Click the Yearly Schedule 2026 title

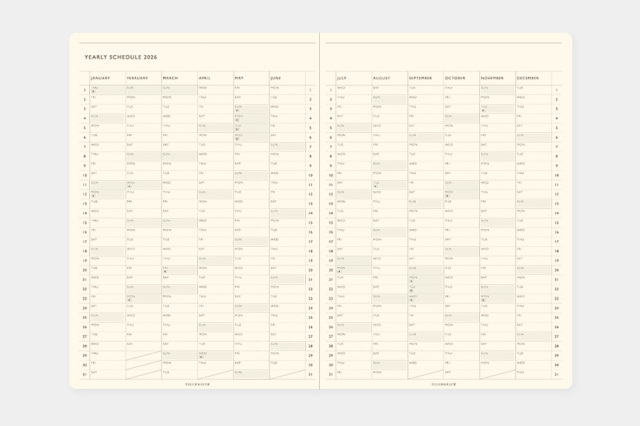click(121, 58)
